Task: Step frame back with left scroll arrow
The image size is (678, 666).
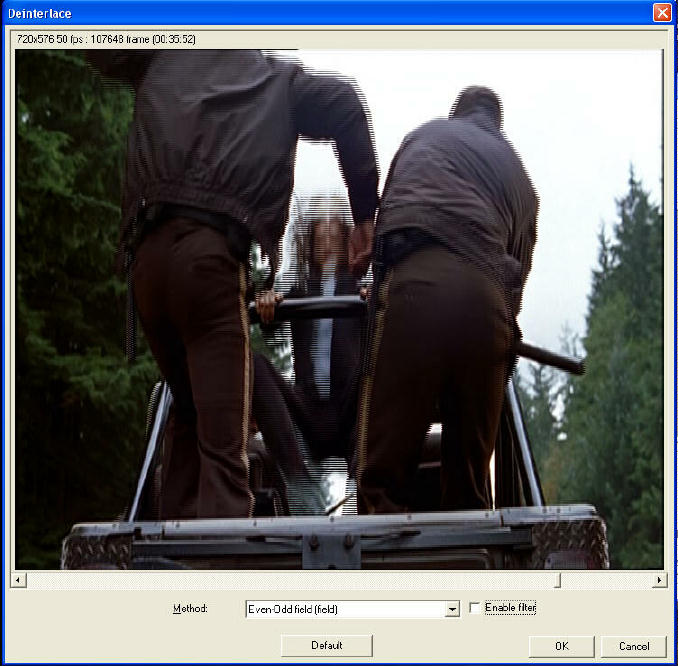Action: point(18,580)
